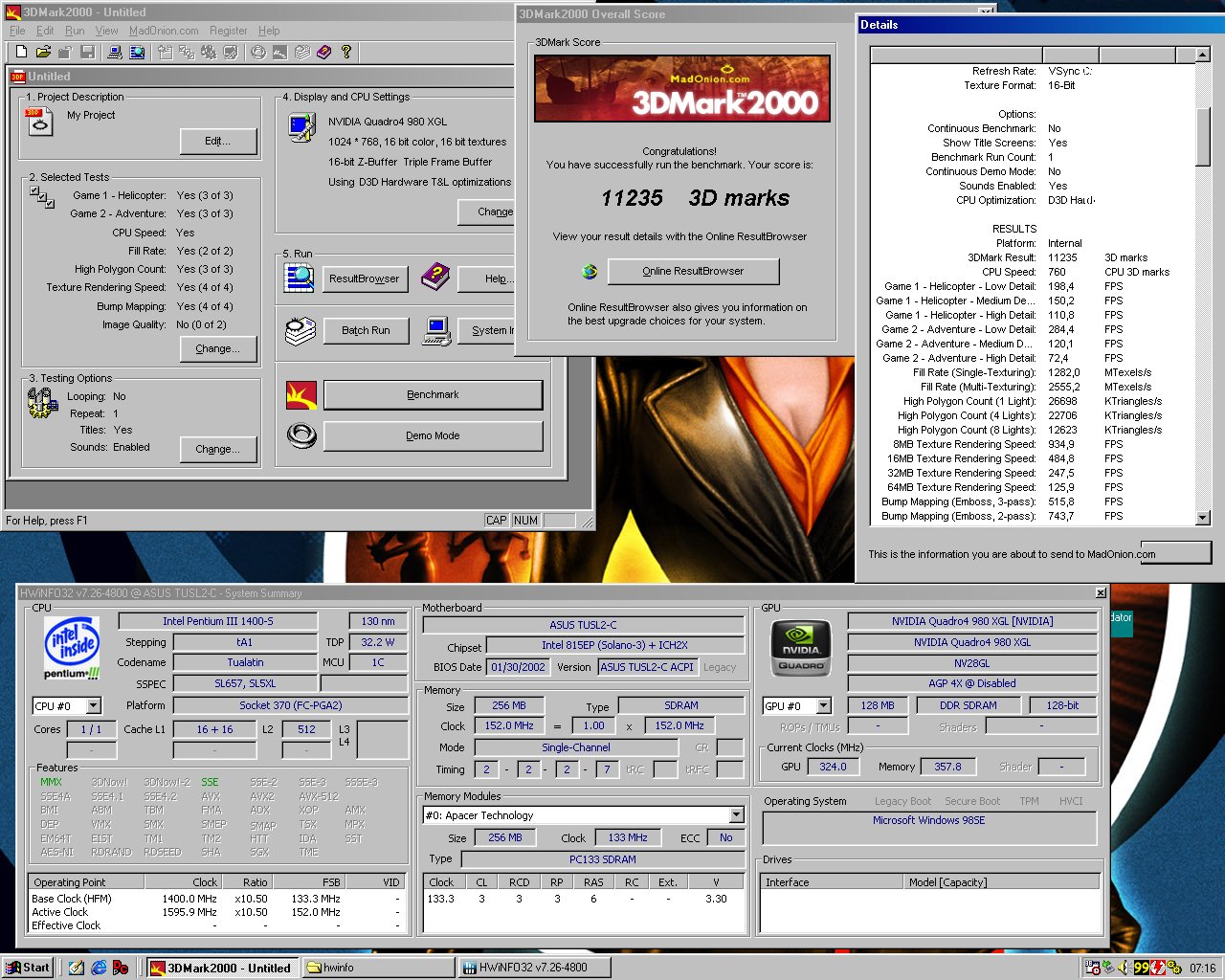This screenshot has width=1225, height=980.
Task: Click the red Benchmark flash icon
Action: pyautogui.click(x=301, y=394)
